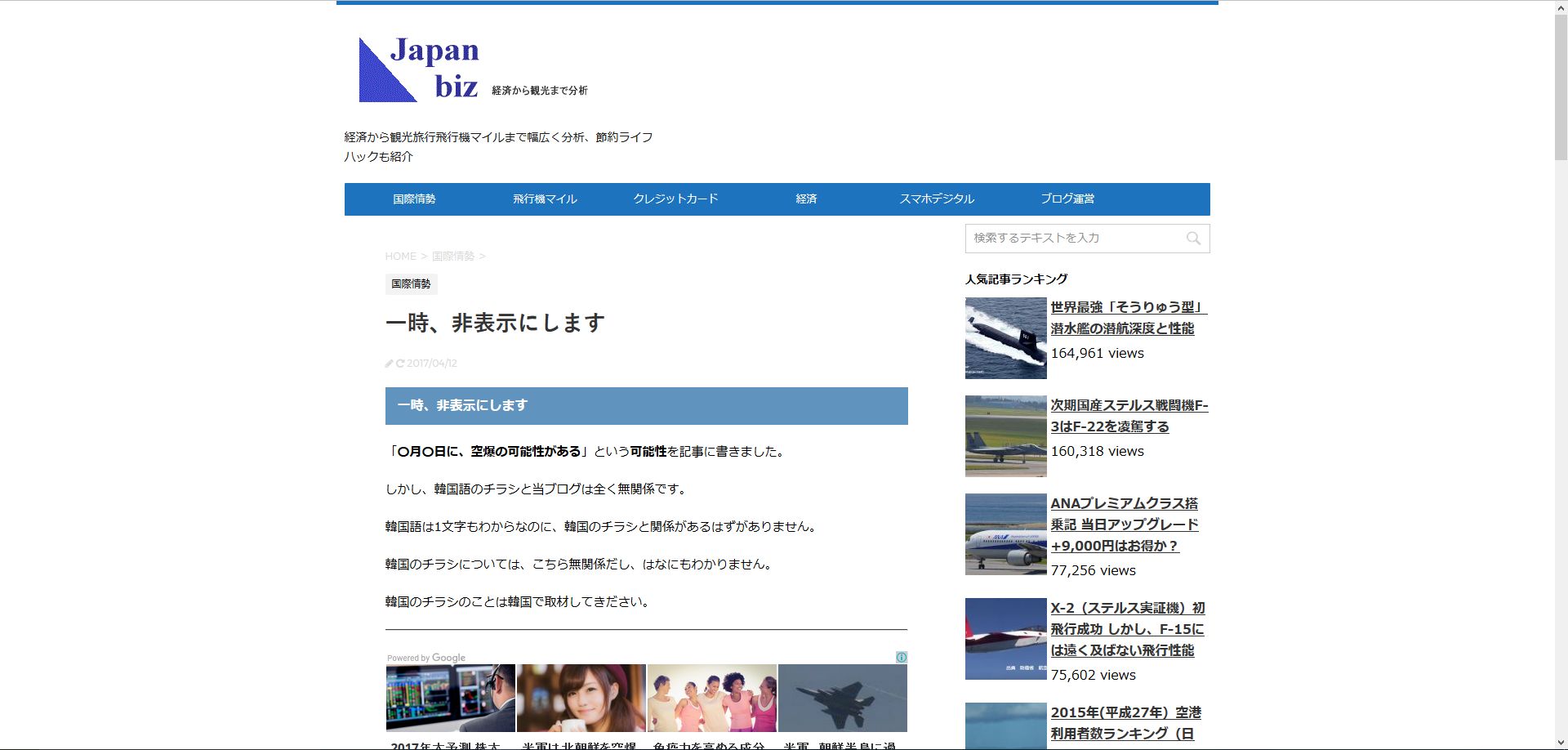
Task: Click the submarine ranking thumbnail
Action: (x=1005, y=338)
